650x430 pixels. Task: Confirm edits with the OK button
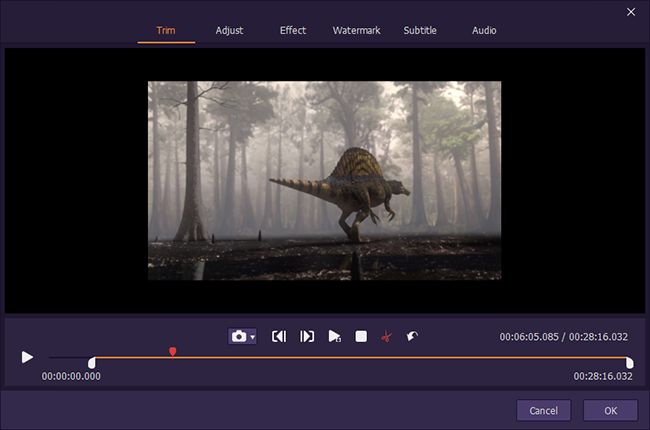tap(610, 411)
